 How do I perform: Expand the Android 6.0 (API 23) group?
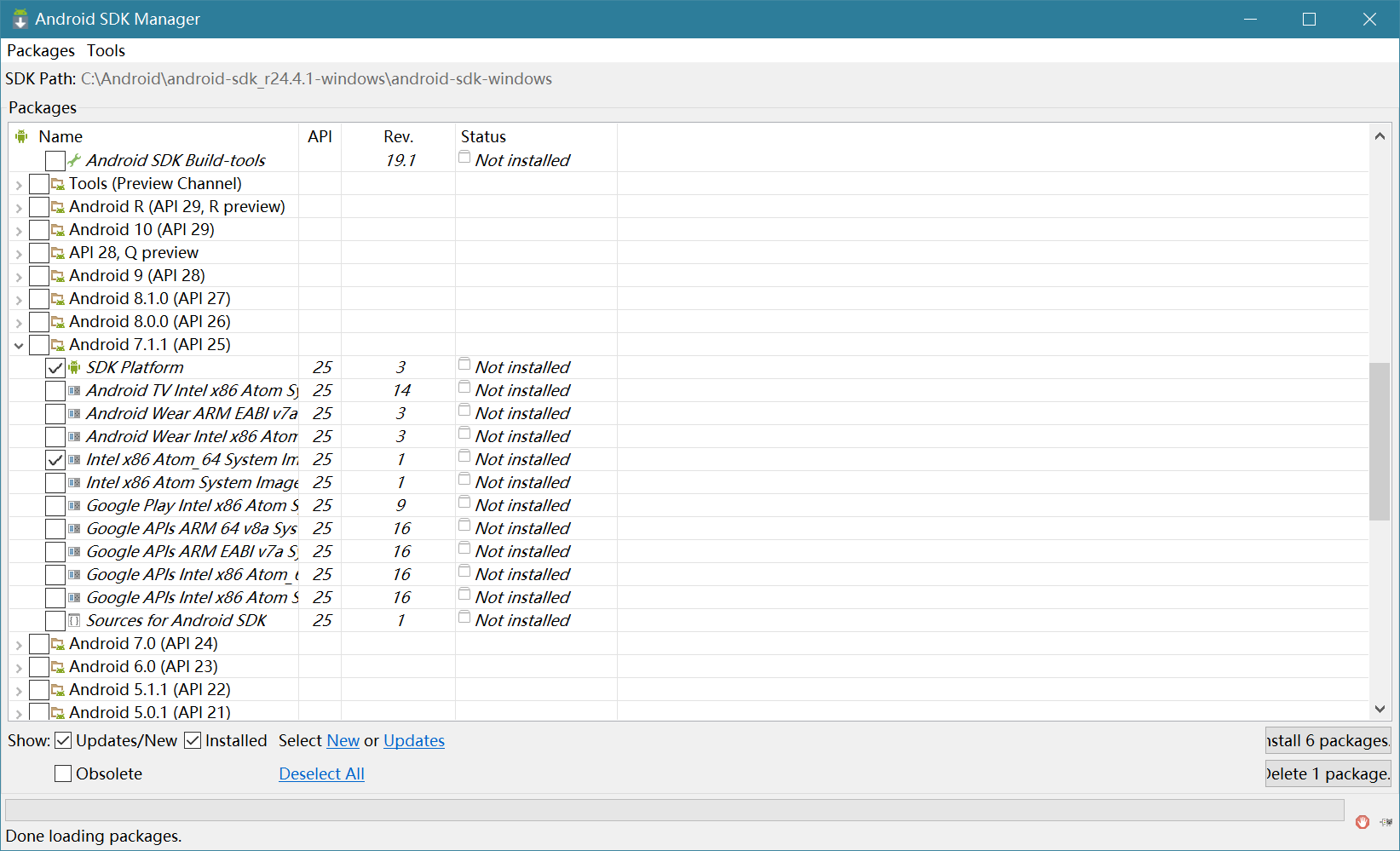[19, 667]
